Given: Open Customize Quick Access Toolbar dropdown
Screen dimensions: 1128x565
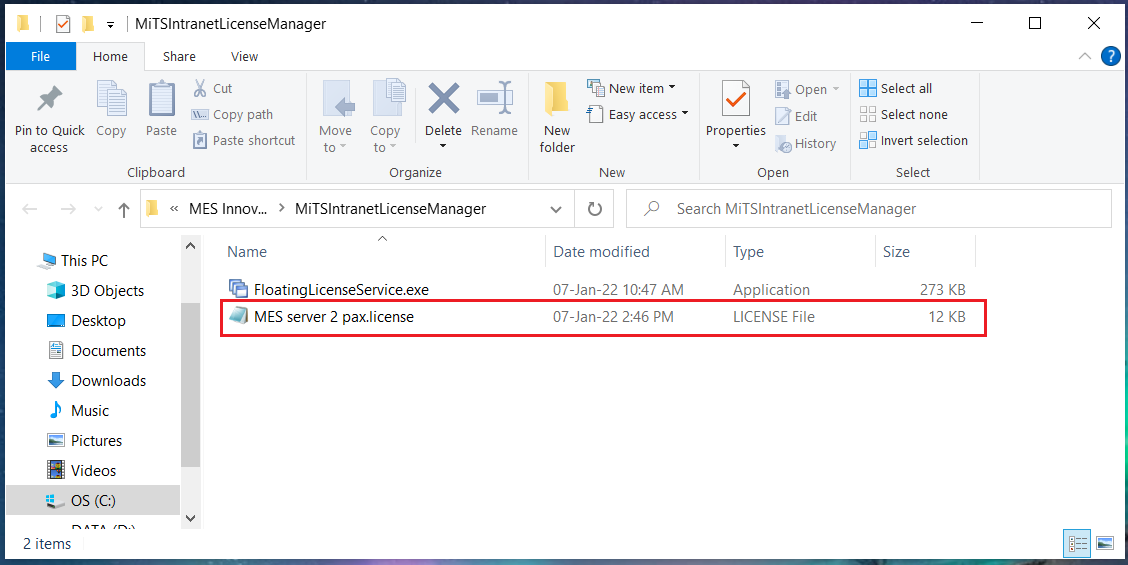Looking at the screenshot, I should pos(110,24).
